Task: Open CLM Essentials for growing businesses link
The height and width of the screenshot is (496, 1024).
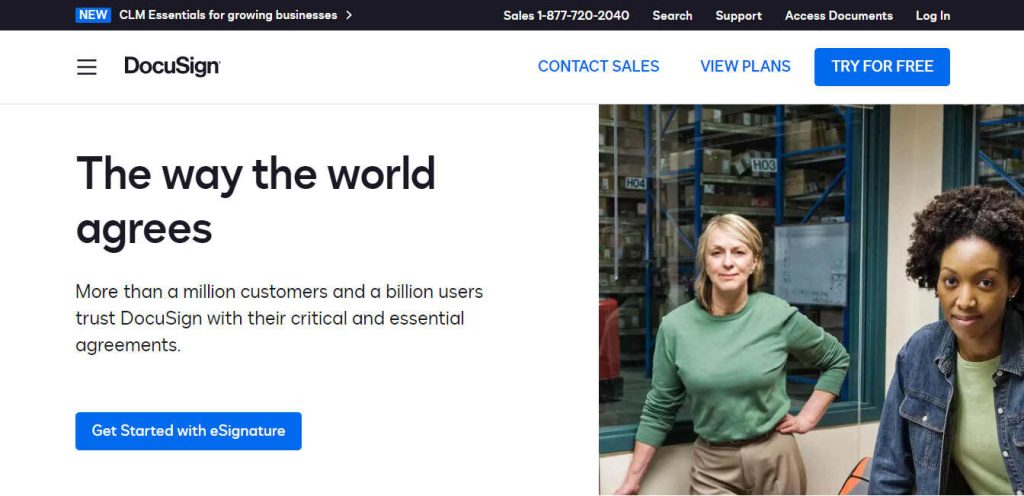Action: (x=228, y=15)
